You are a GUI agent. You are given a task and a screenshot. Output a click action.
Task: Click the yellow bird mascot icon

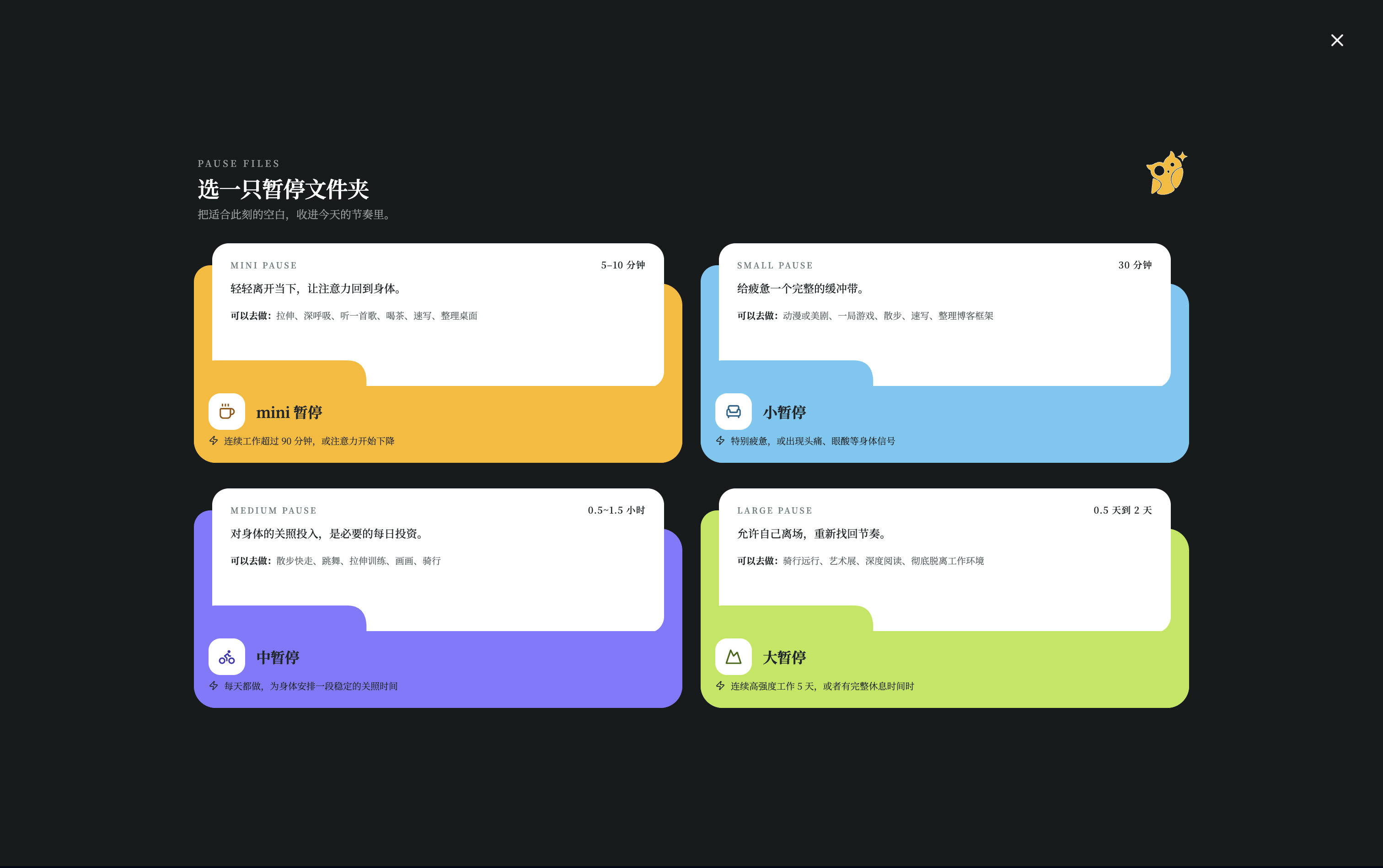pyautogui.click(x=1167, y=173)
